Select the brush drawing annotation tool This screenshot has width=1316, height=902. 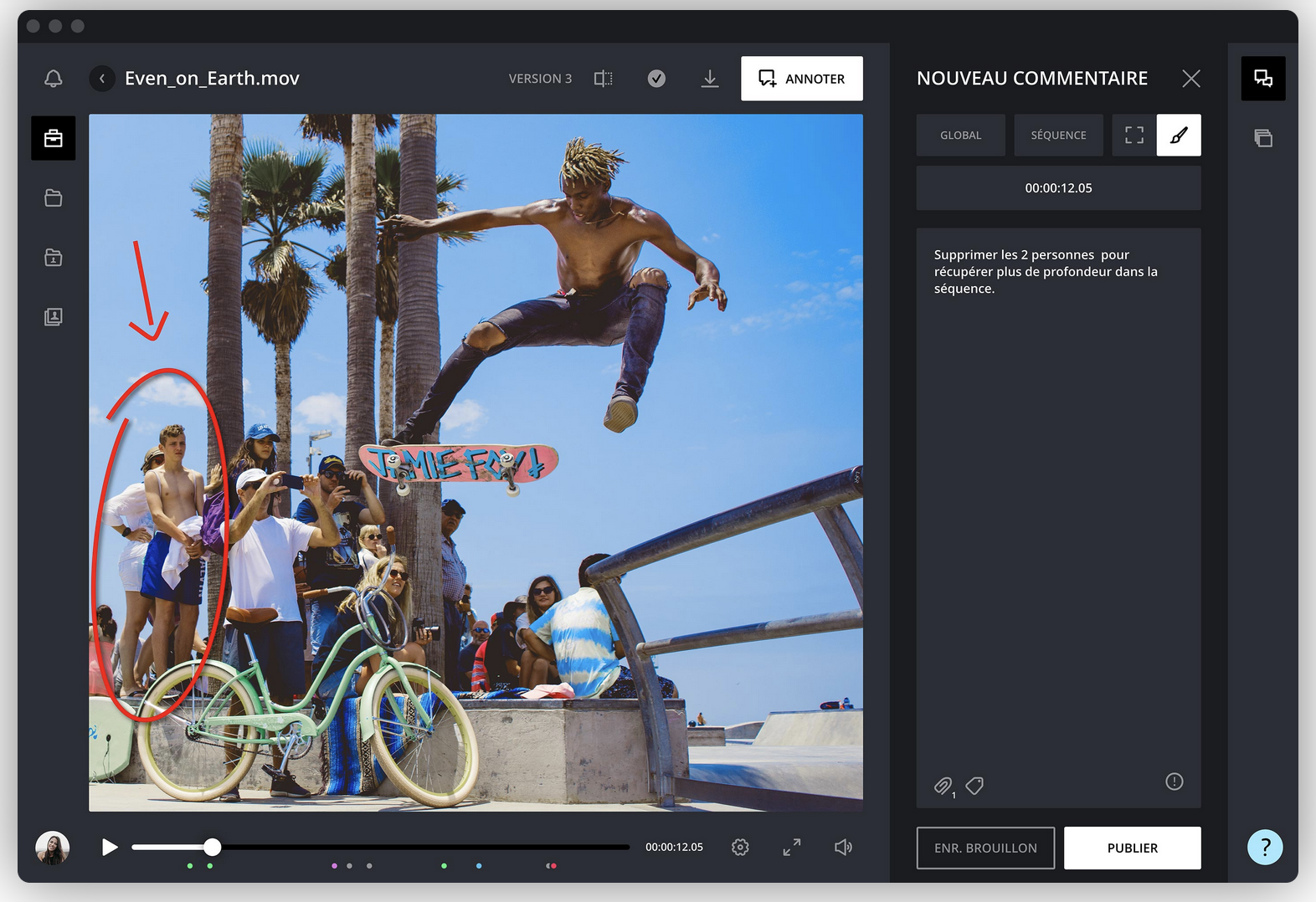click(1178, 136)
